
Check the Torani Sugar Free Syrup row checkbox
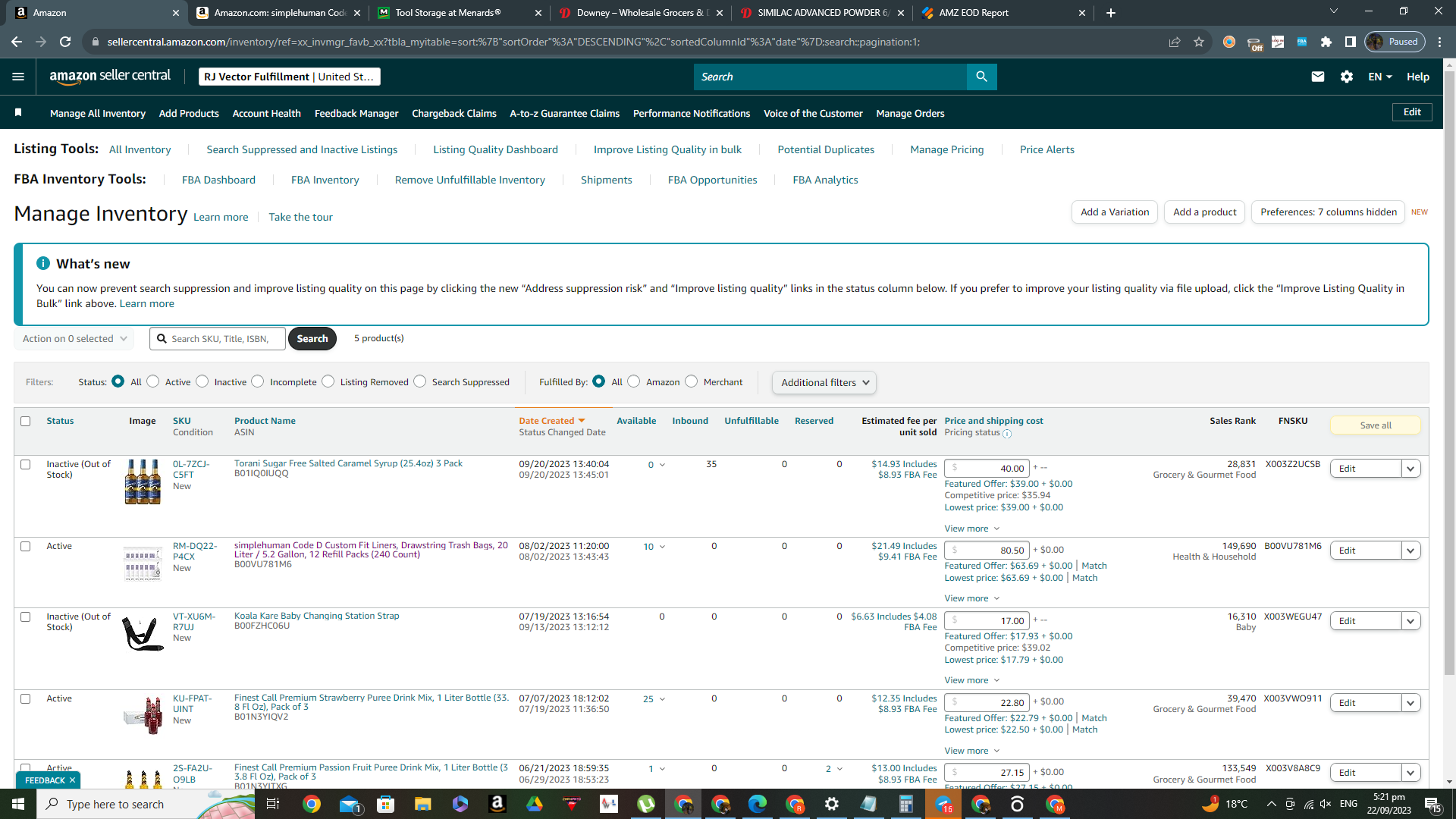[26, 464]
